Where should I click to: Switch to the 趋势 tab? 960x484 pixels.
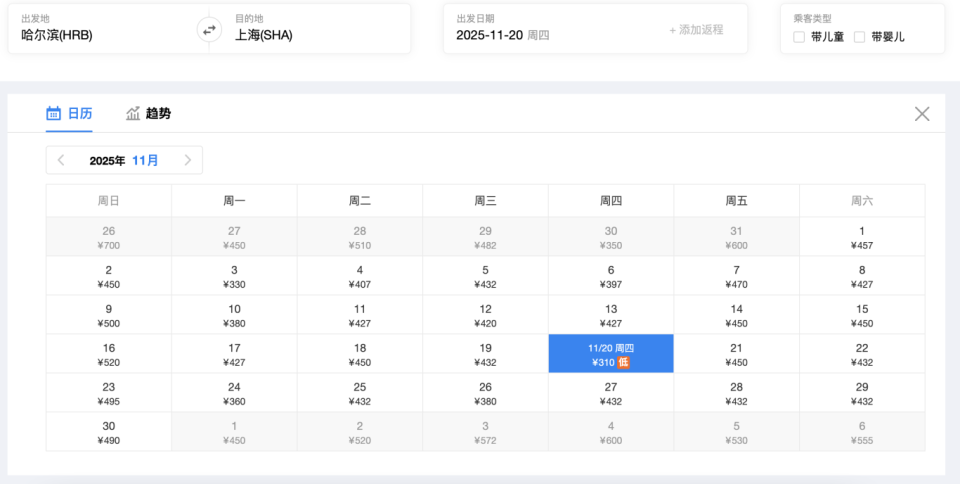coord(158,114)
